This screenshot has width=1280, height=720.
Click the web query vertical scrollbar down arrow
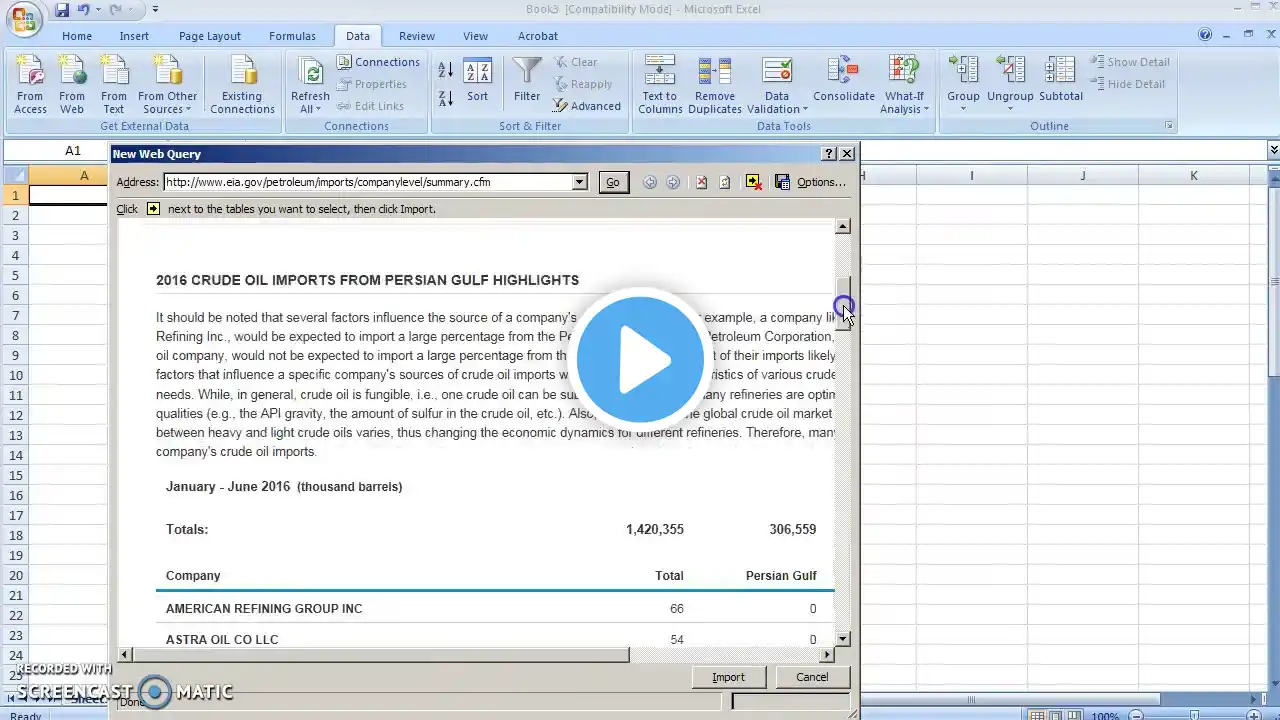(843, 639)
